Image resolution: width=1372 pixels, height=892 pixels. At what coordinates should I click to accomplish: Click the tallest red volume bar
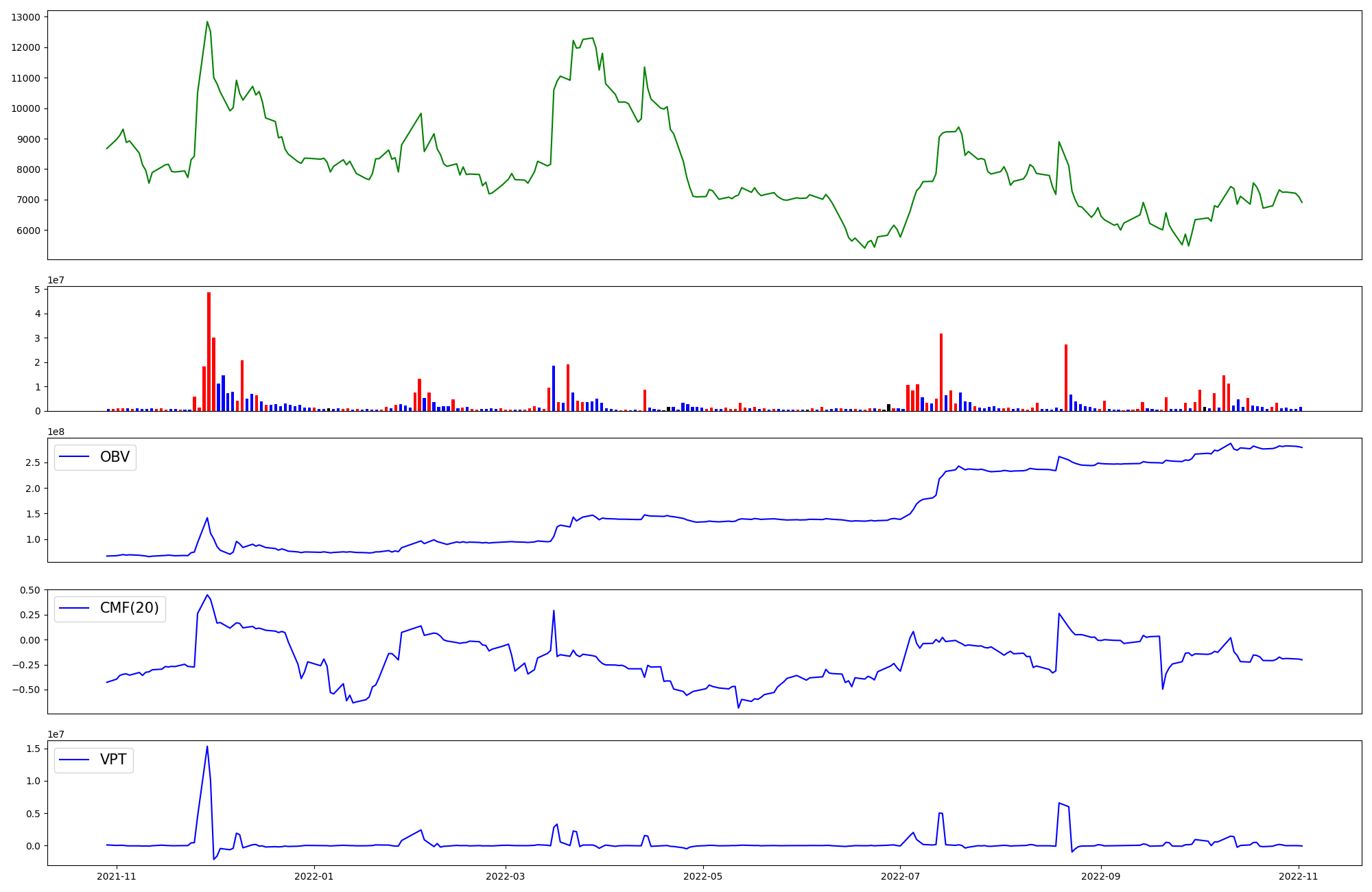[x=209, y=351]
